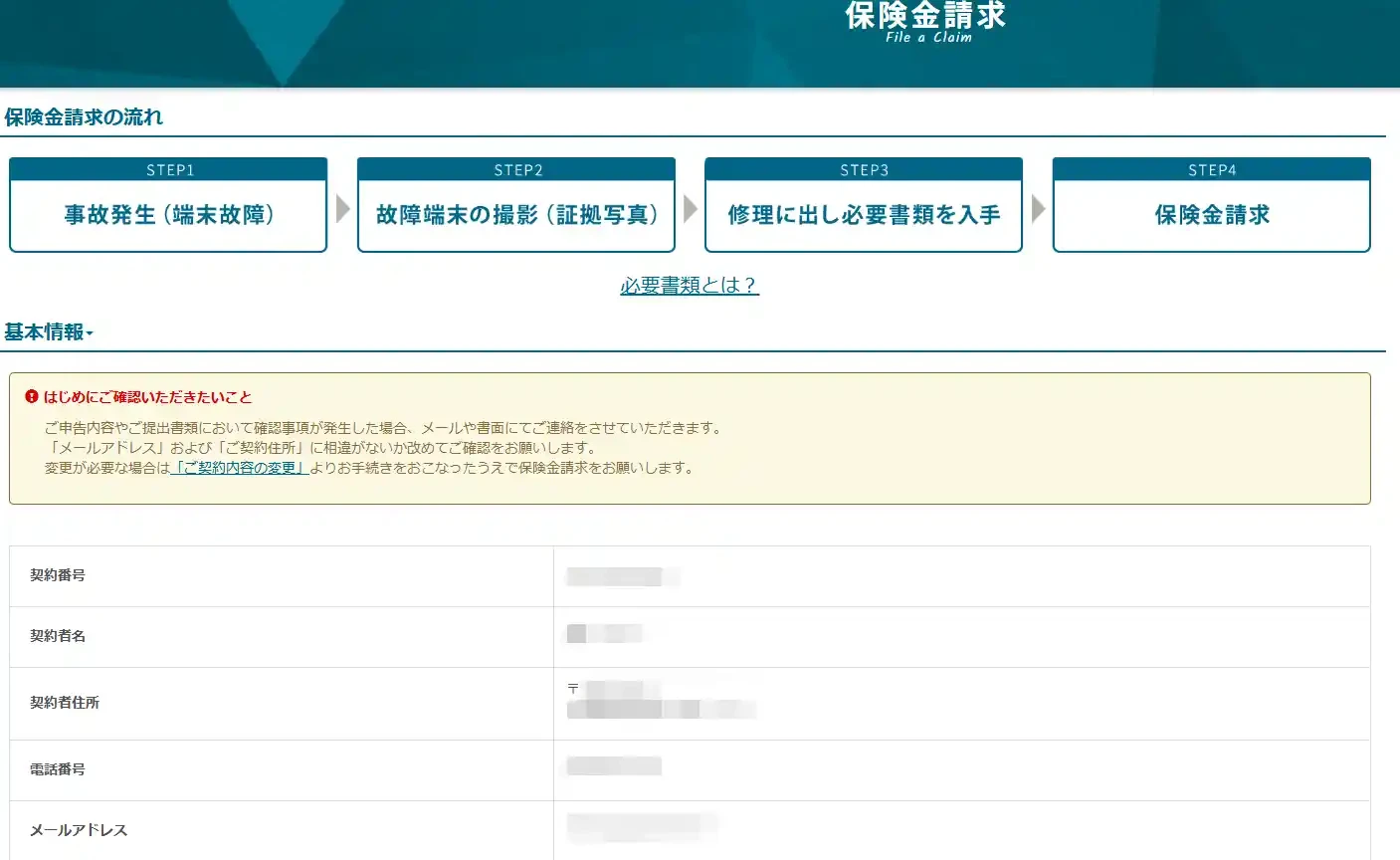Collapse the 基本情報 section arrow

(x=90, y=333)
